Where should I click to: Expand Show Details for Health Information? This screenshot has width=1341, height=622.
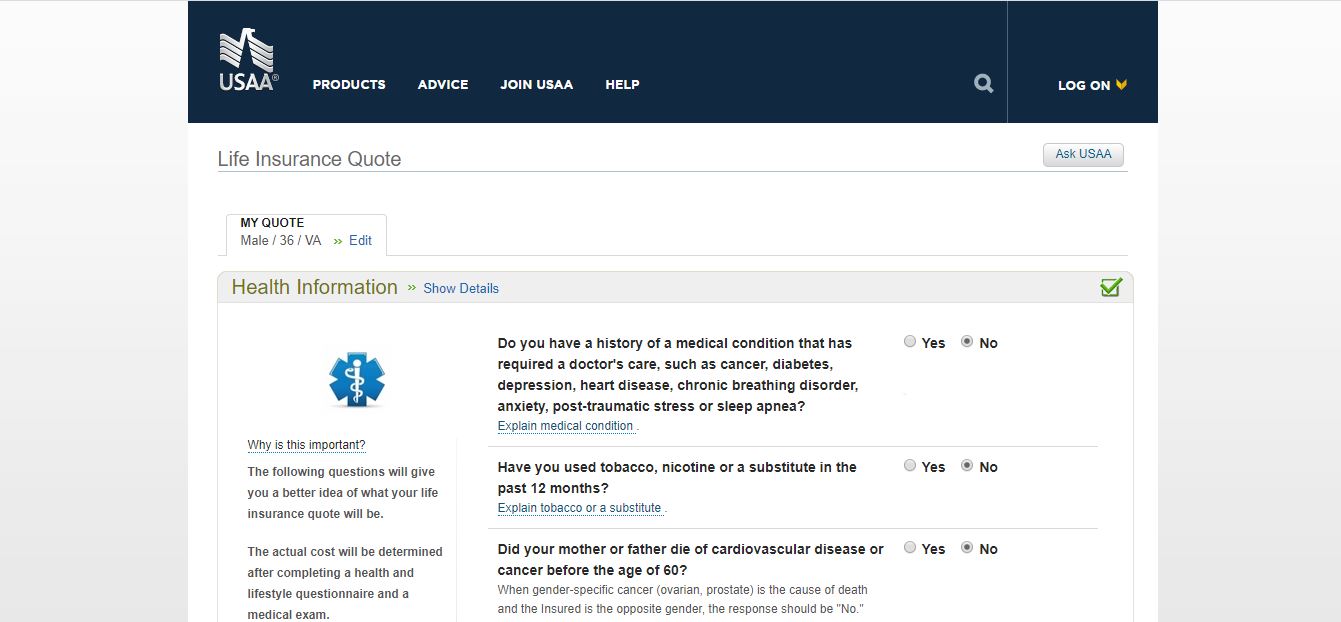tap(460, 288)
